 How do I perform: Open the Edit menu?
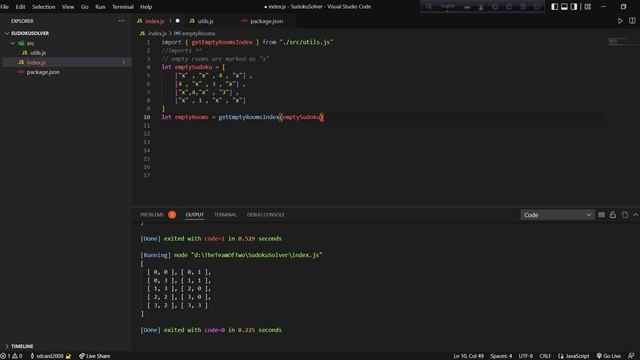pyautogui.click(x=20, y=7)
